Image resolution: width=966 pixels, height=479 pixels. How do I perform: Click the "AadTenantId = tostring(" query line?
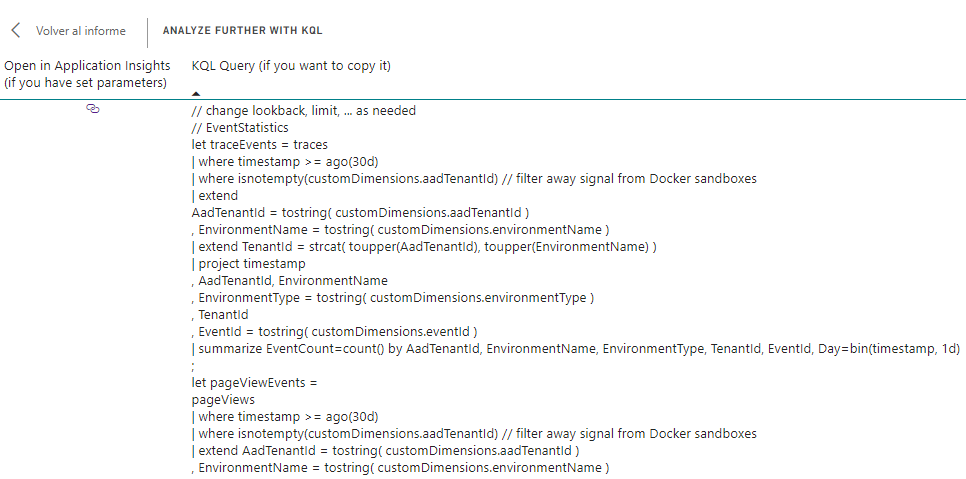pos(360,213)
